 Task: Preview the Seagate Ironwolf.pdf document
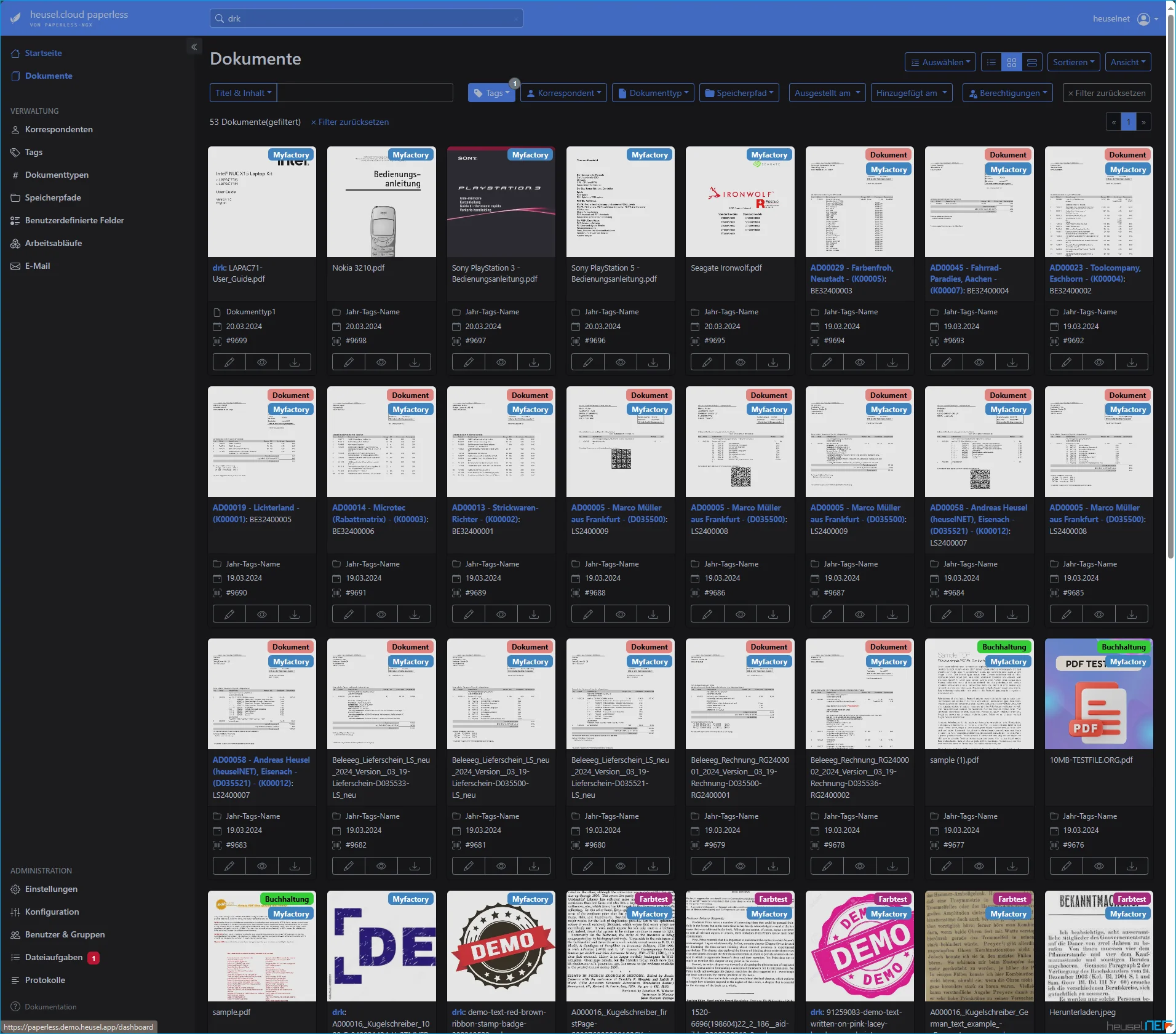741,362
